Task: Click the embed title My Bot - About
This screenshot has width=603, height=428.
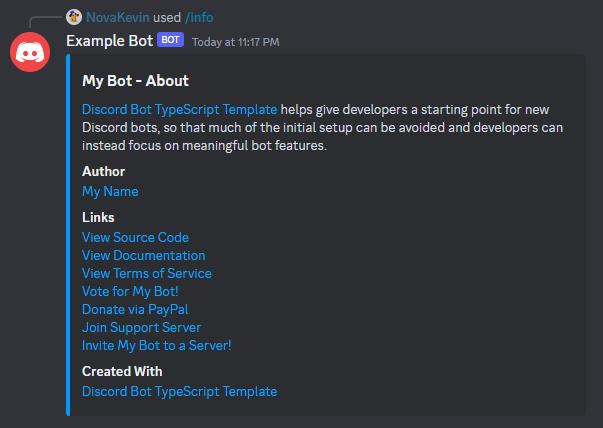Action: point(135,81)
